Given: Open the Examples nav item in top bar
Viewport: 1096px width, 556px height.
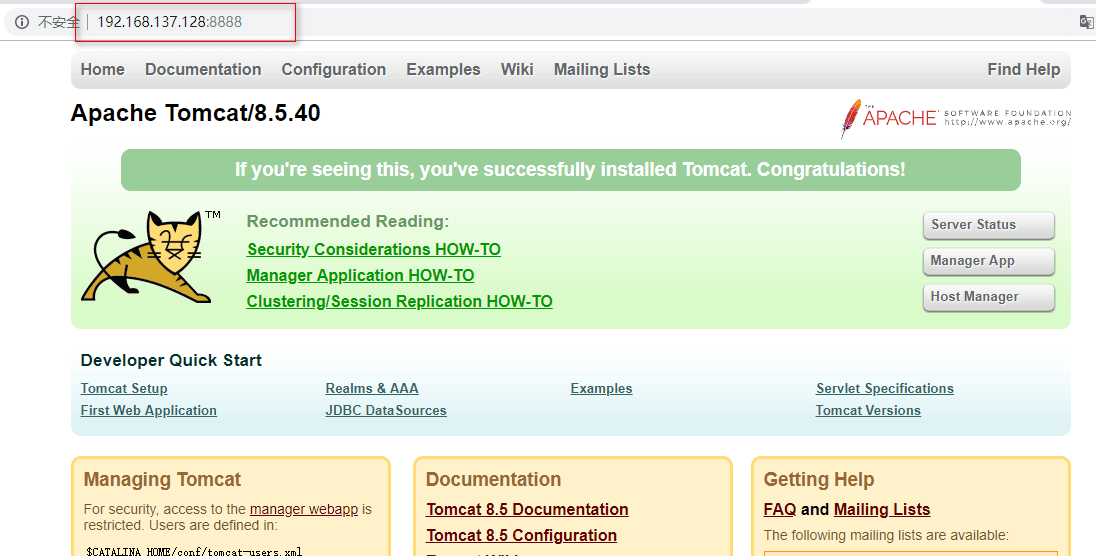Looking at the screenshot, I should pyautogui.click(x=443, y=69).
